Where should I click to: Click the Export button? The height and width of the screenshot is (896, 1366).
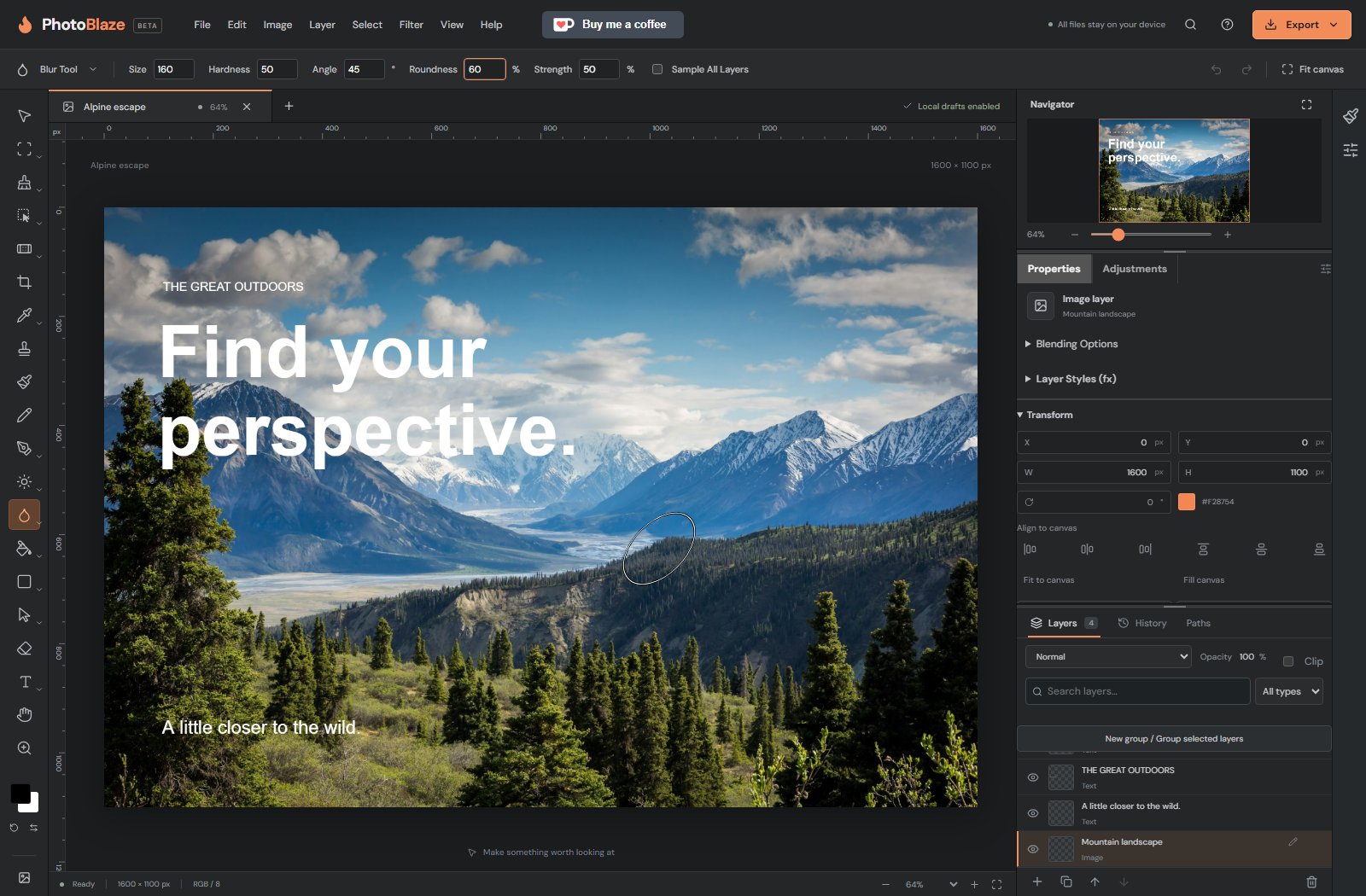click(1301, 25)
